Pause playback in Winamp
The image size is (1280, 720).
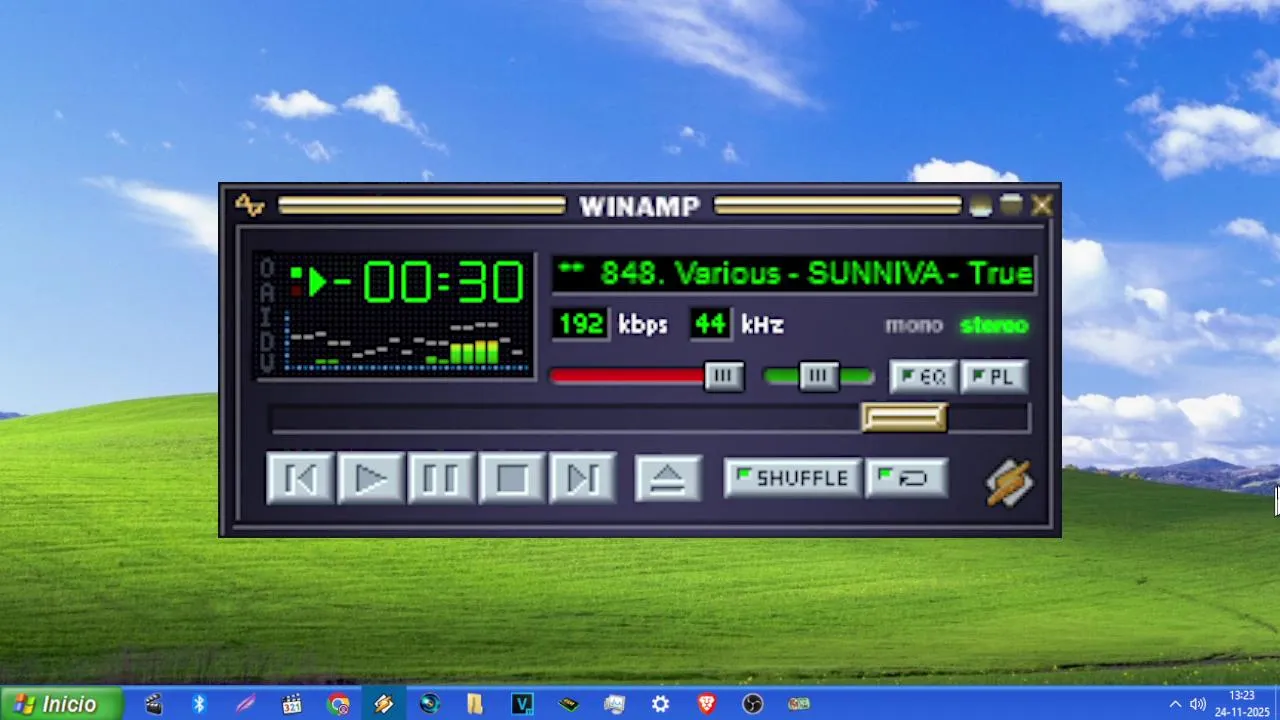coord(441,478)
